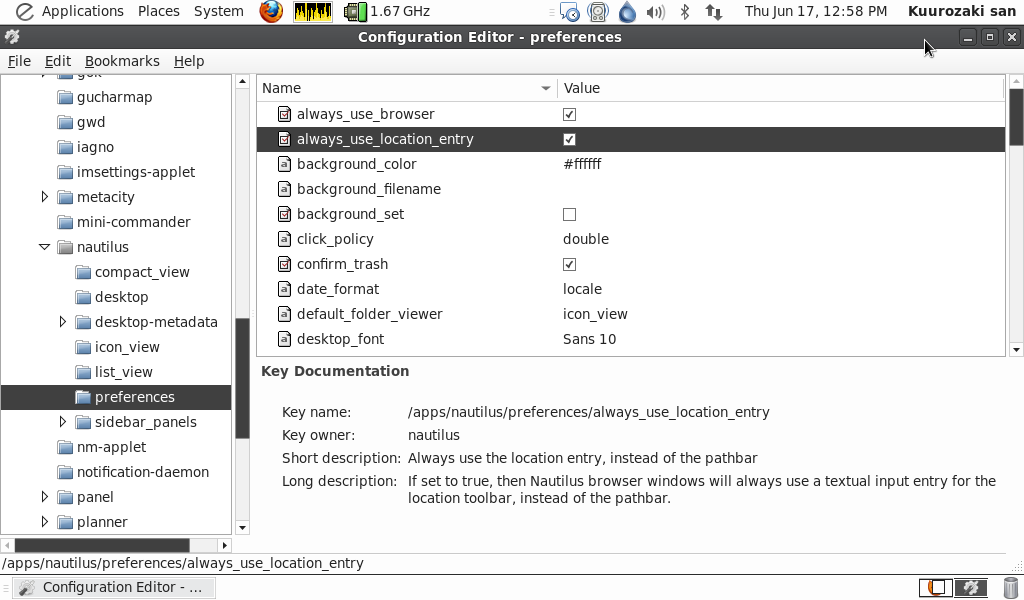Screen dimensions: 1024x600
Task: Click the Bluetooth icon in the panel
Action: [683, 11]
